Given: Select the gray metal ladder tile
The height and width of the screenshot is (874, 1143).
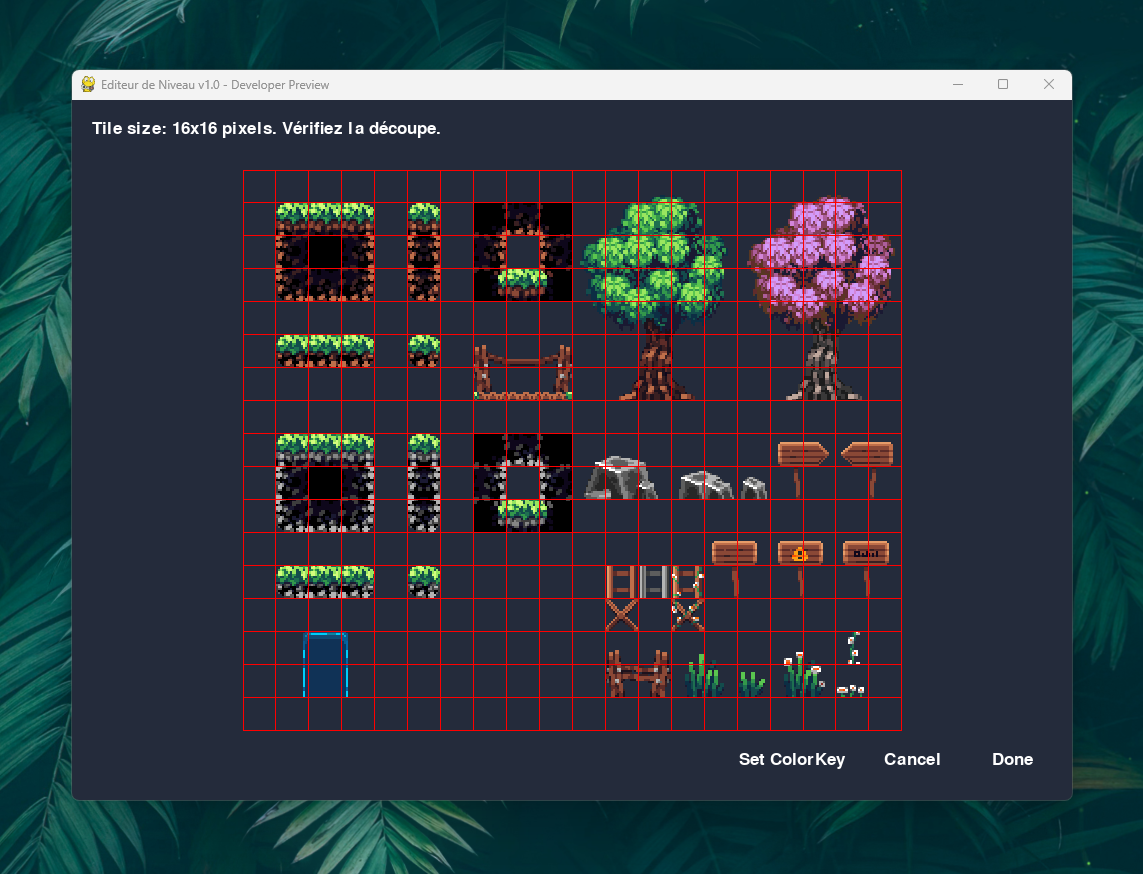Looking at the screenshot, I should [655, 582].
